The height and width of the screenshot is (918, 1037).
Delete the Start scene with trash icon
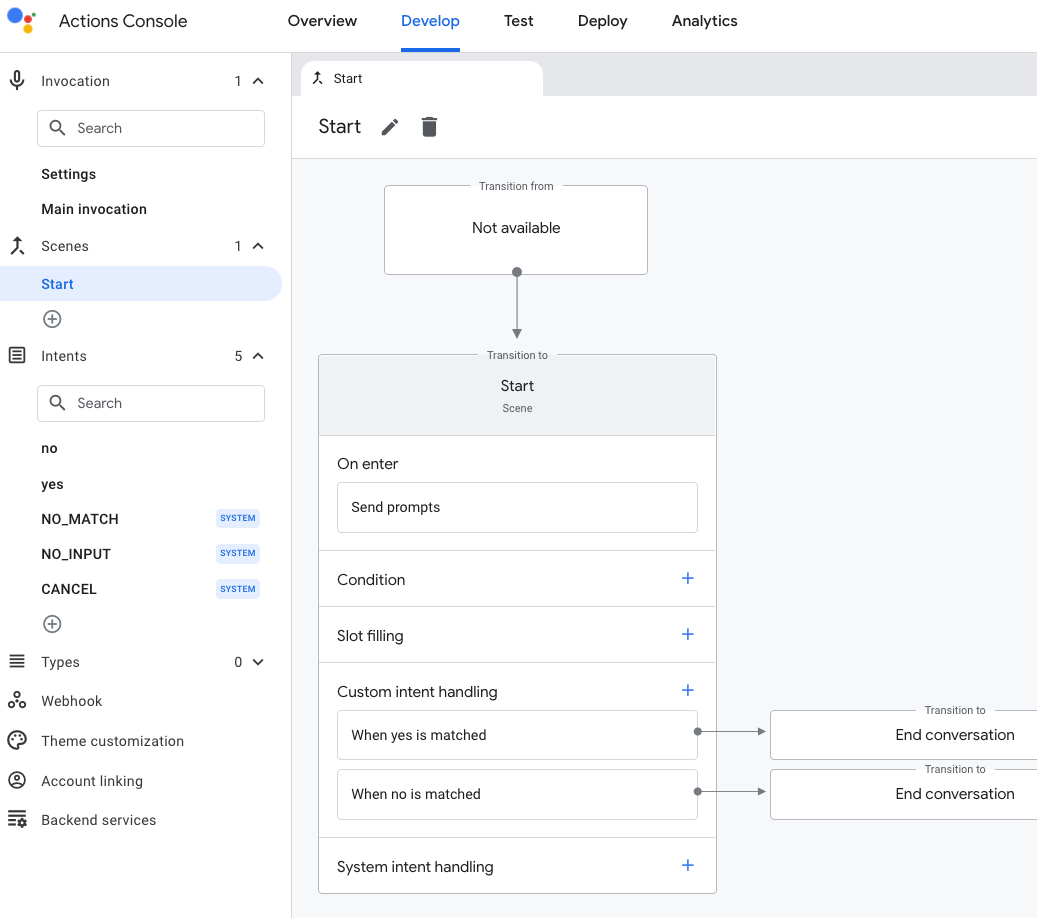click(429, 127)
